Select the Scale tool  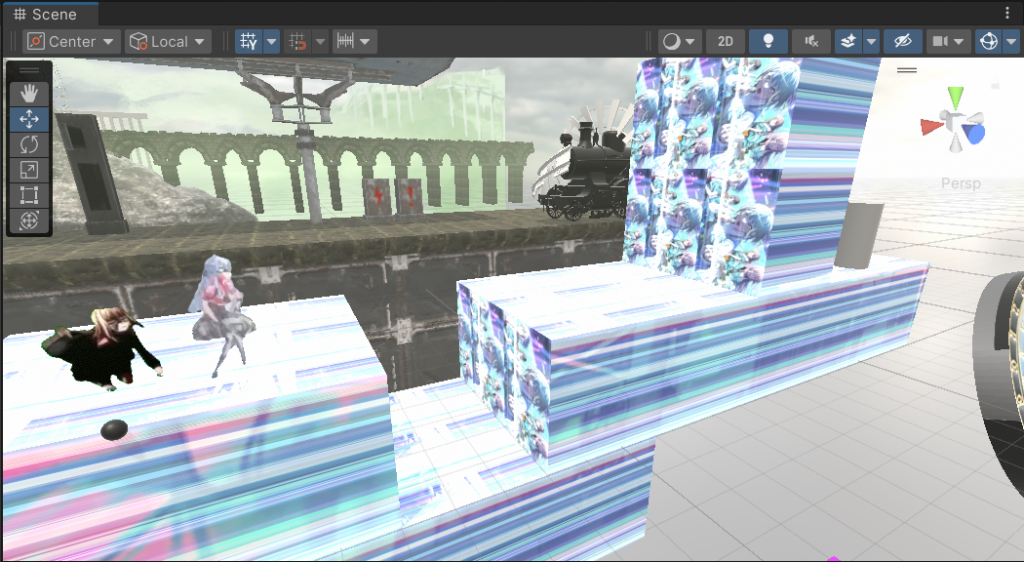tap(29, 170)
